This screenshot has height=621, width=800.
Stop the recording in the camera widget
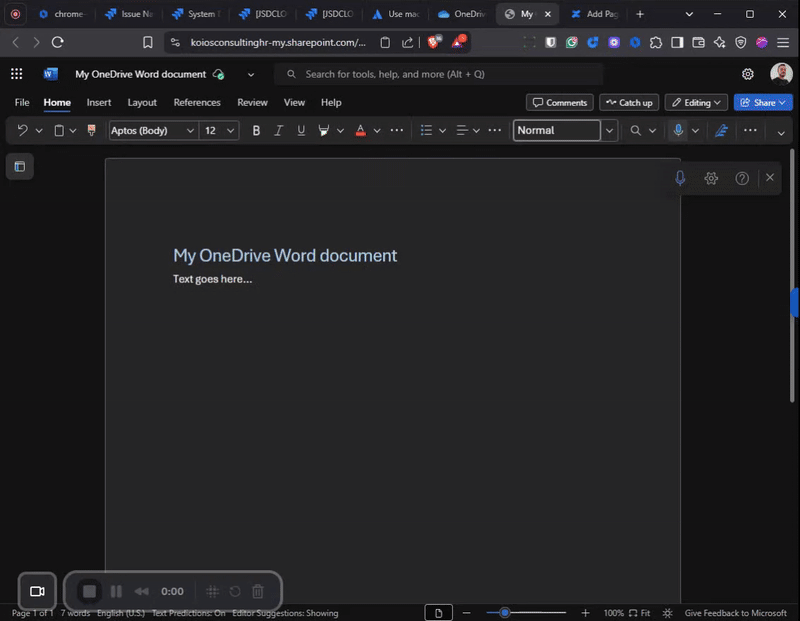pos(90,591)
